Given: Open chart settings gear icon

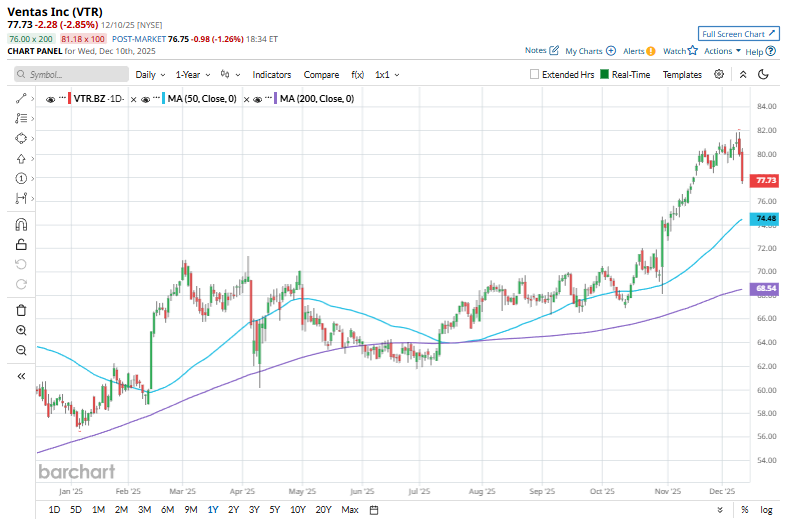Looking at the screenshot, I should point(721,75).
